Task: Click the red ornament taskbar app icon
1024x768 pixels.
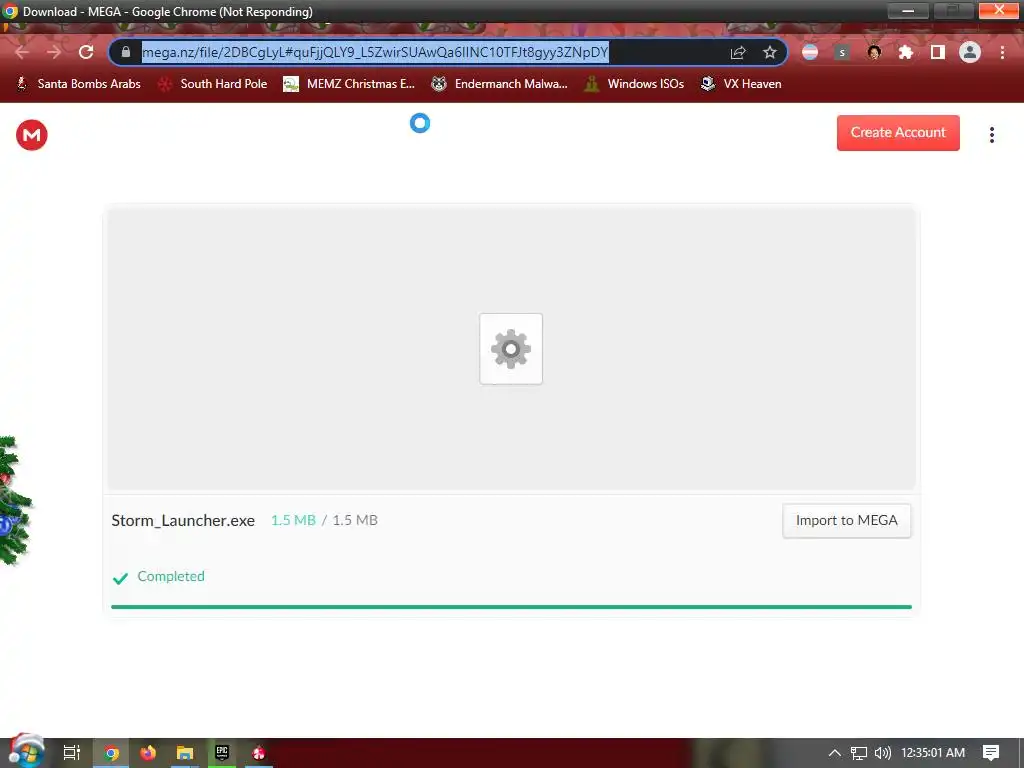Action: [259, 753]
